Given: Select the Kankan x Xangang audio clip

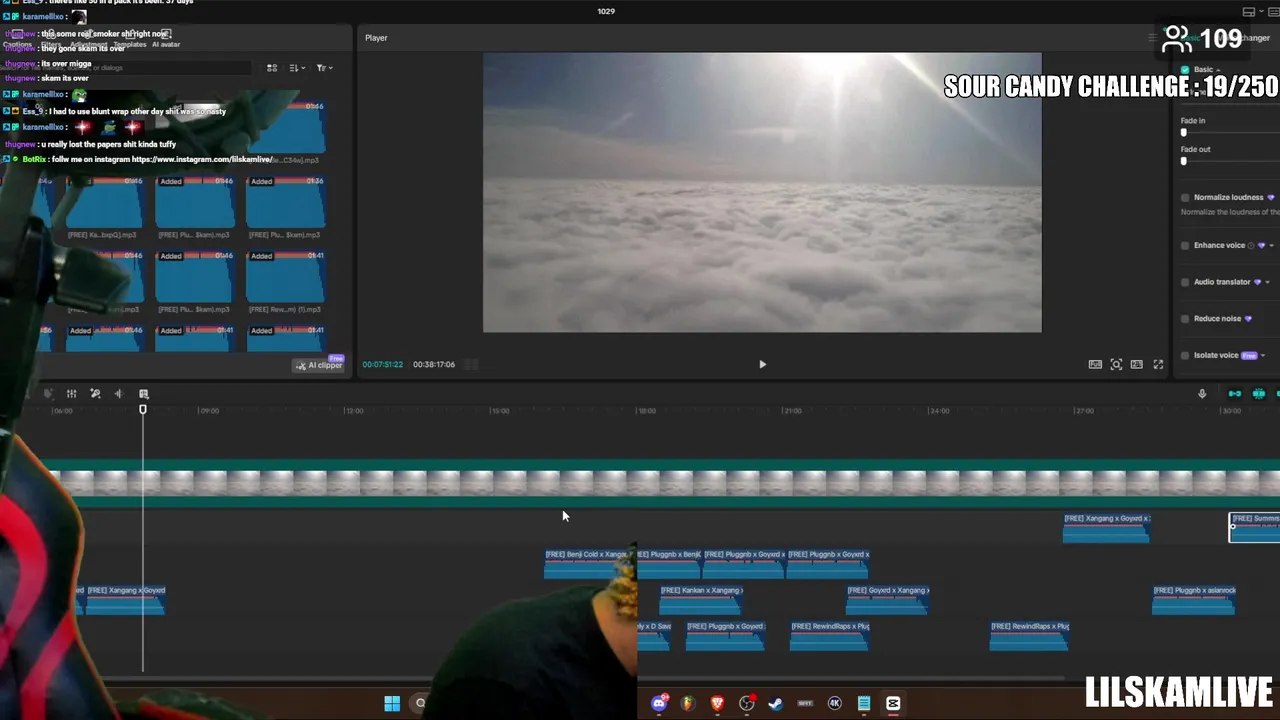Looking at the screenshot, I should (x=701, y=600).
